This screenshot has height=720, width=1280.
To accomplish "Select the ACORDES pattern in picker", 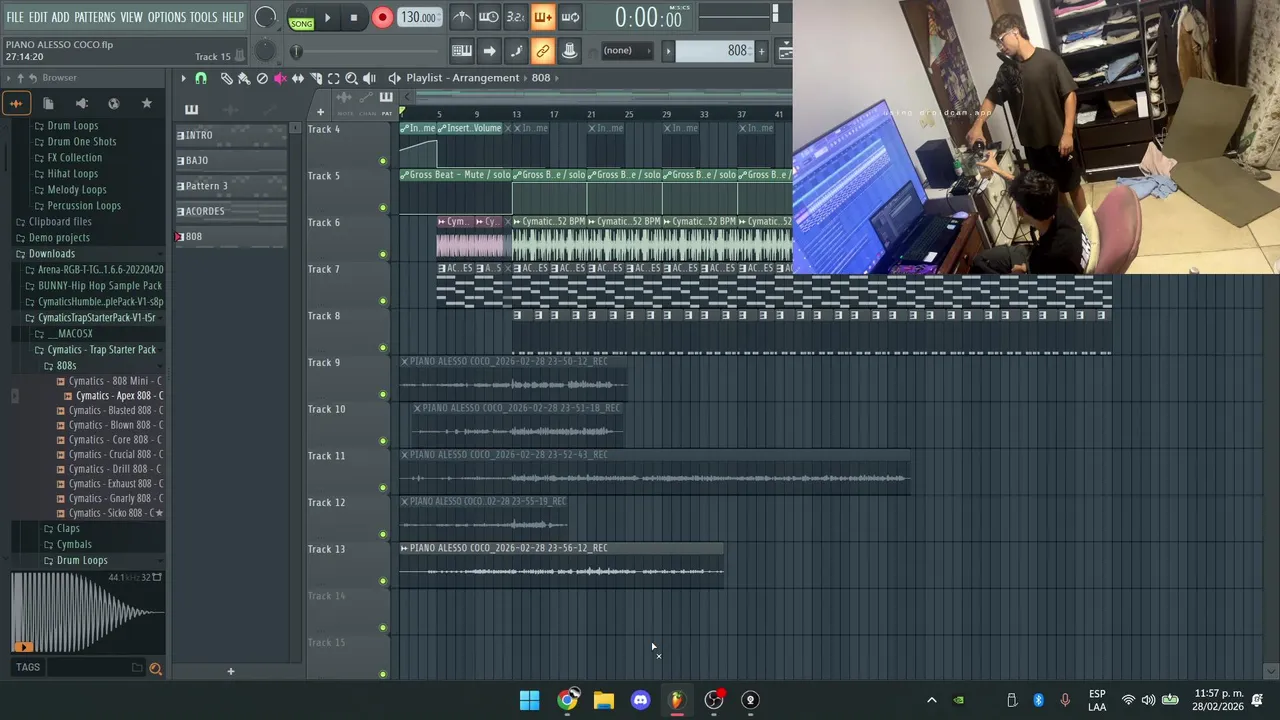I will click(x=230, y=211).
